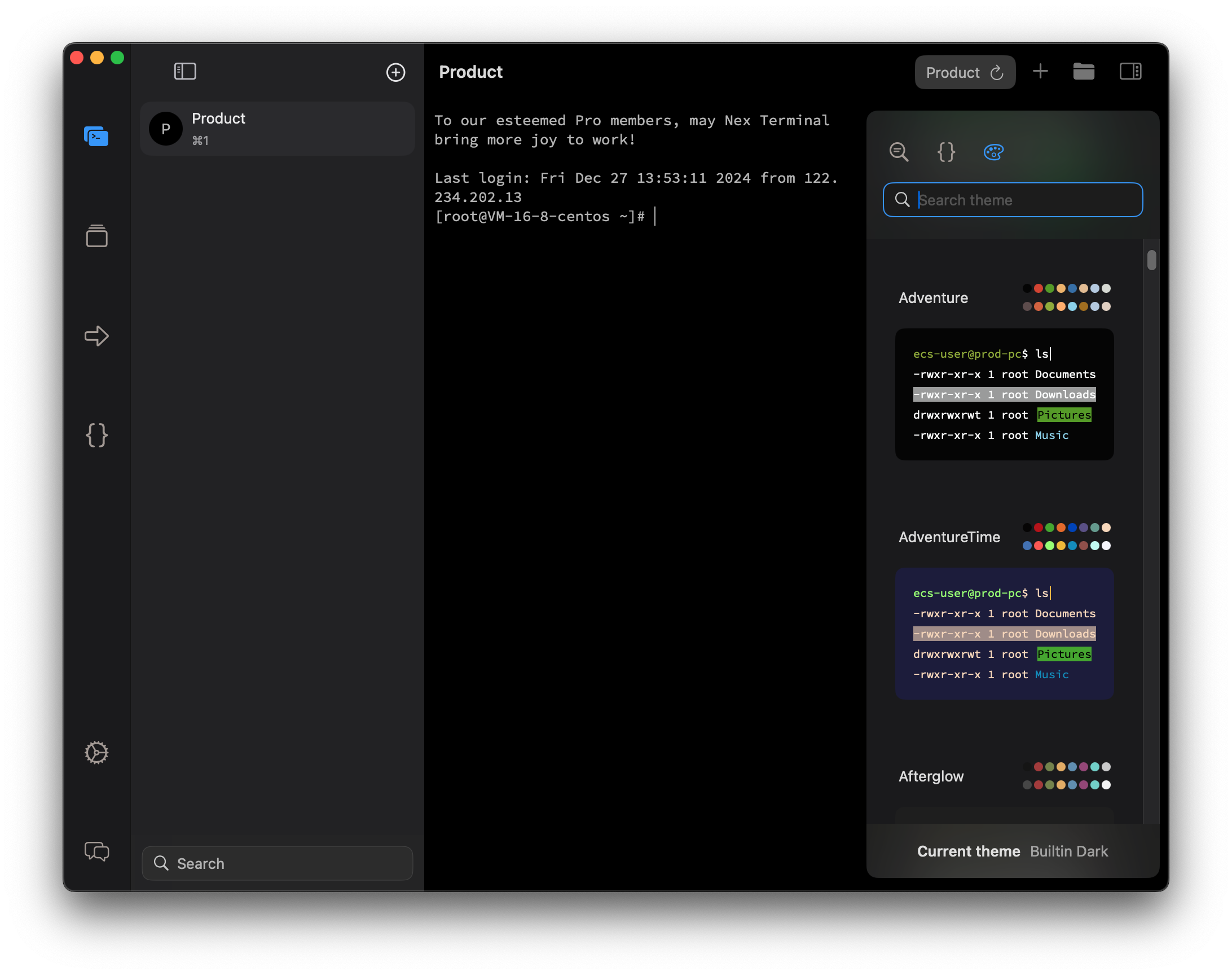Focus the bottom Search field in host list
The width and height of the screenshot is (1232, 975).
pyautogui.click(x=277, y=863)
